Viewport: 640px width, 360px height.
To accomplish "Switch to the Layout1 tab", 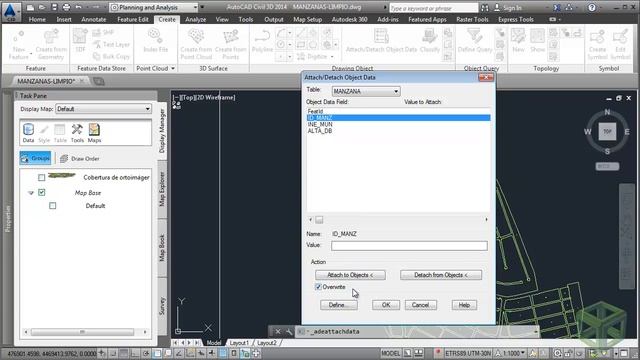I will click(239, 343).
